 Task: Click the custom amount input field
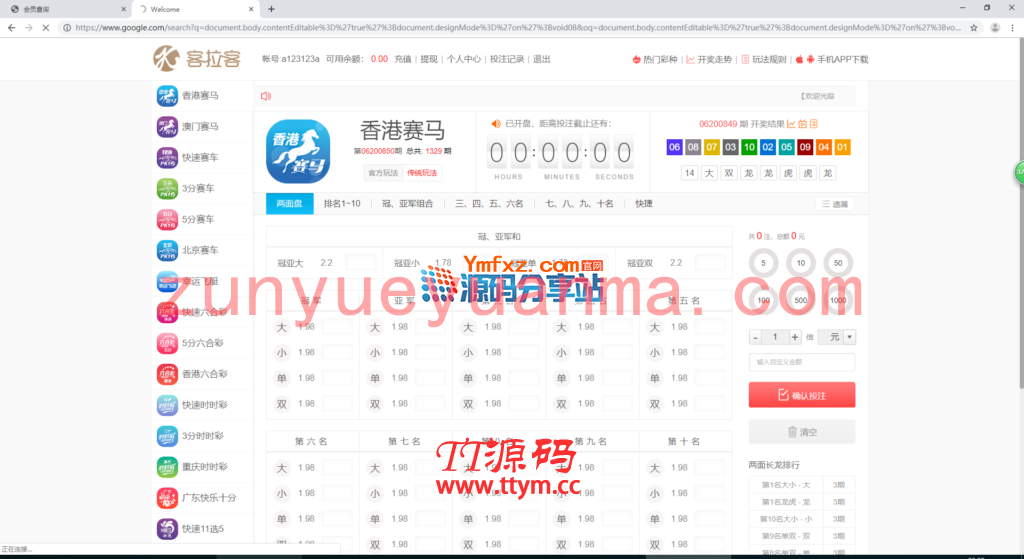pos(802,362)
